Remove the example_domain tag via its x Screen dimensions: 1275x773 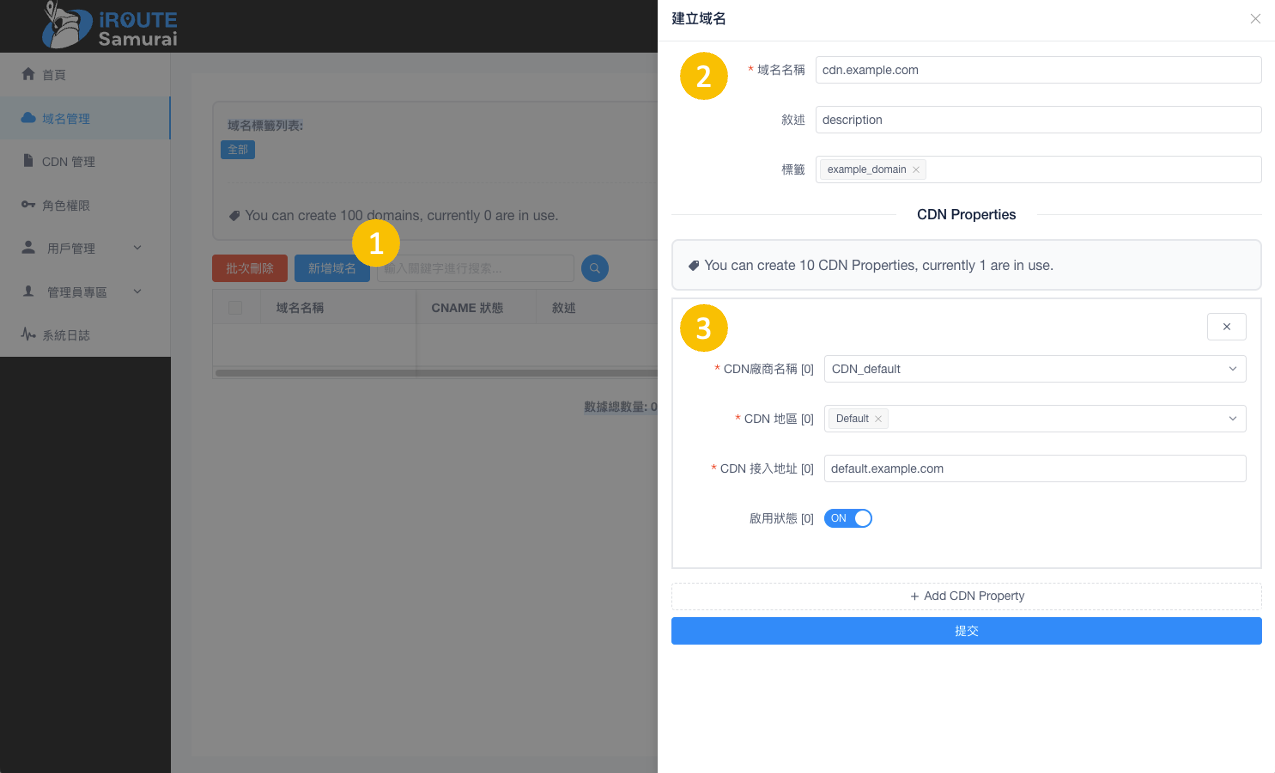click(x=916, y=170)
